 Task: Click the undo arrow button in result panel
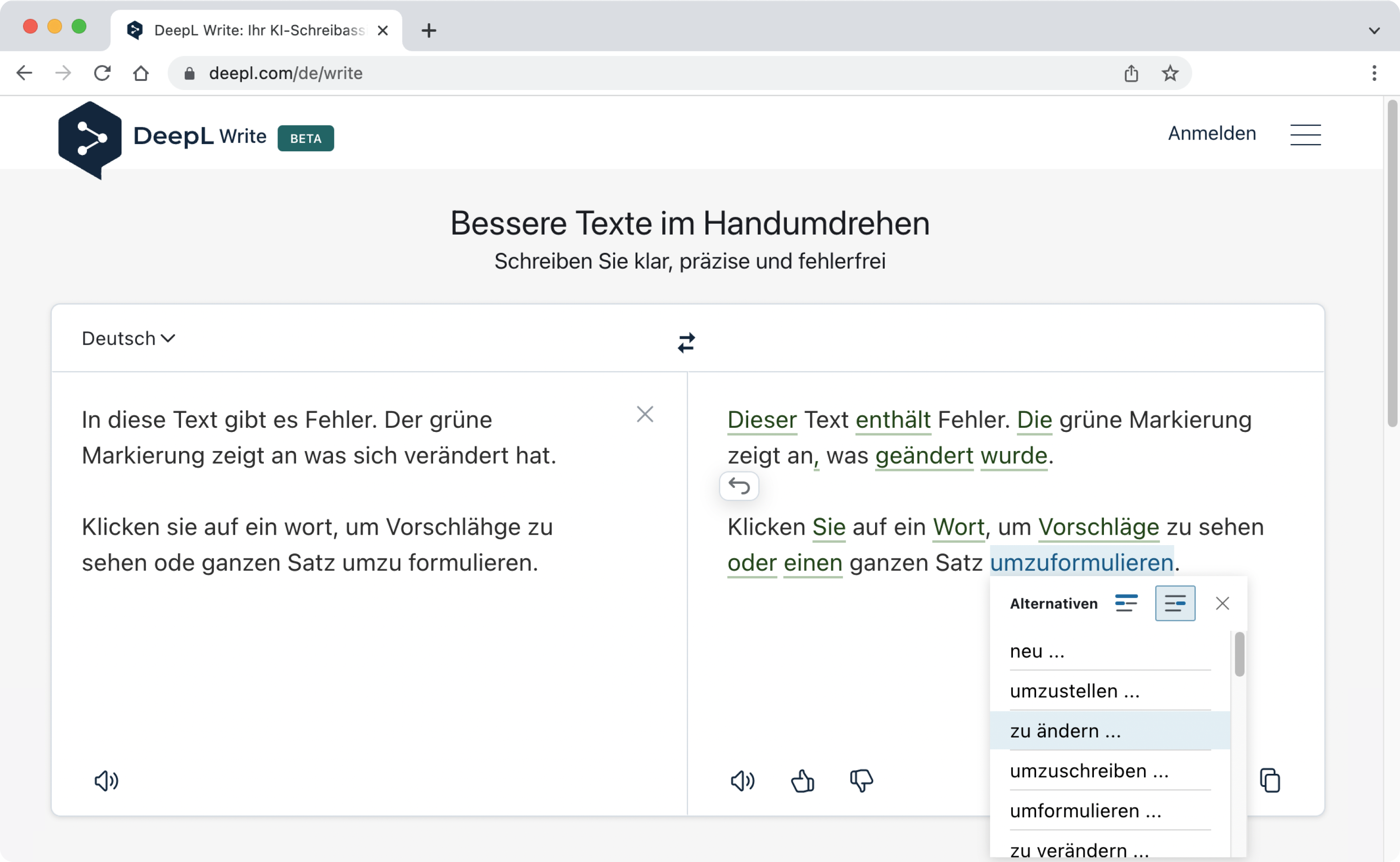(x=739, y=486)
